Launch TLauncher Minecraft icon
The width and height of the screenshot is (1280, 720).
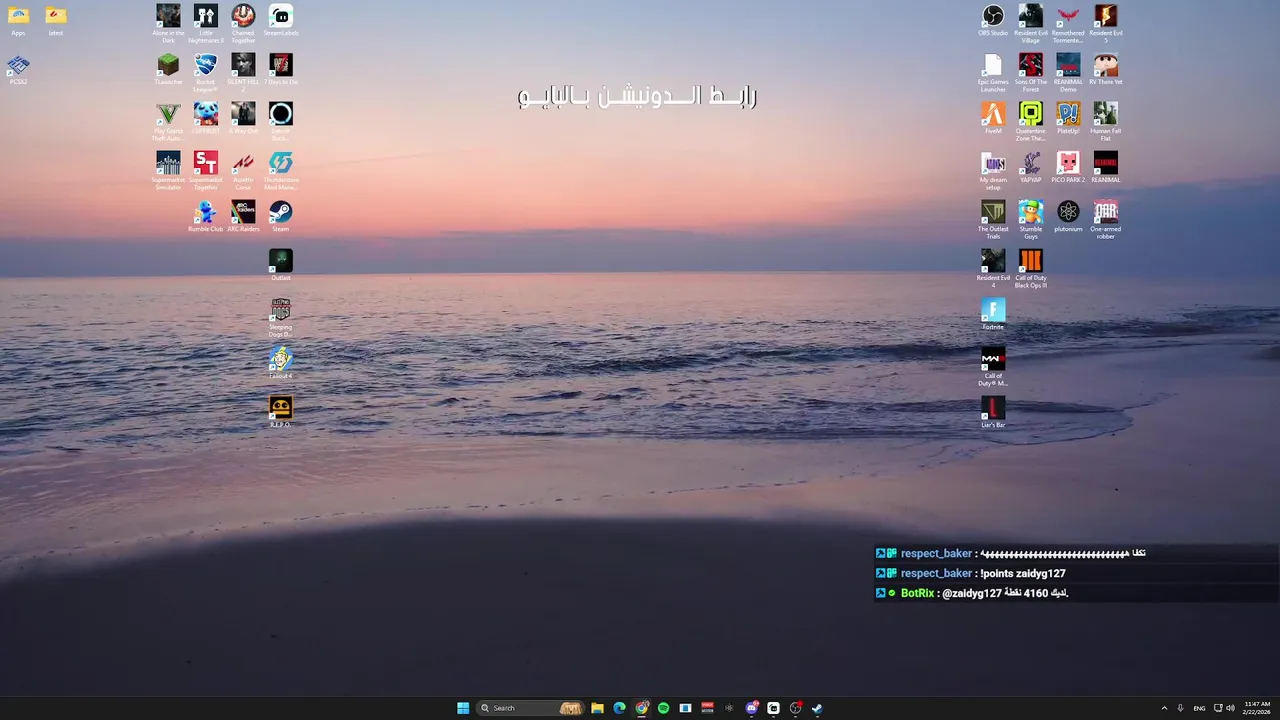coord(168,69)
